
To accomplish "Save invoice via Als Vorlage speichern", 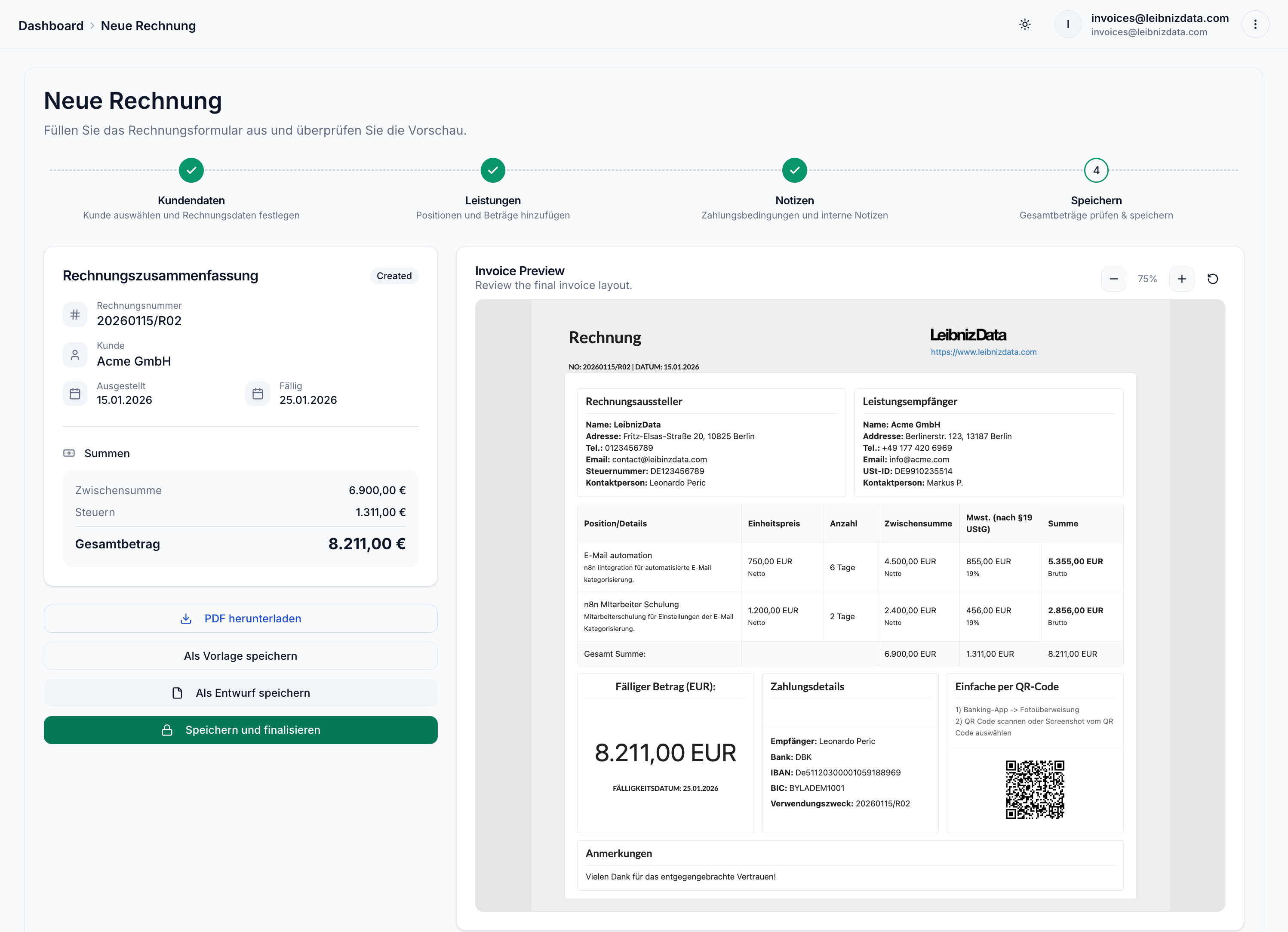I will (240, 656).
